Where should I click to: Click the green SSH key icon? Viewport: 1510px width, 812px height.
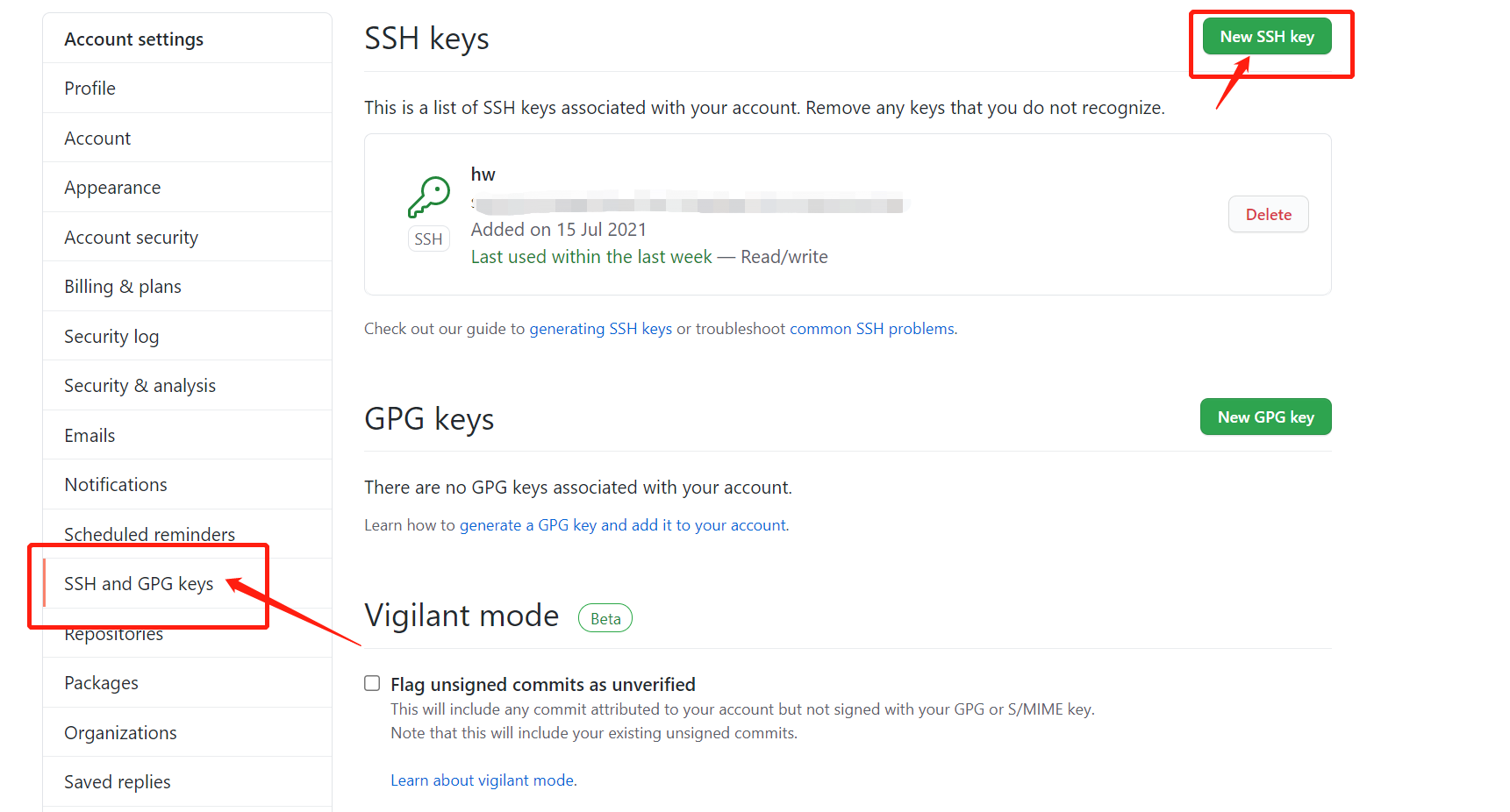[x=429, y=197]
